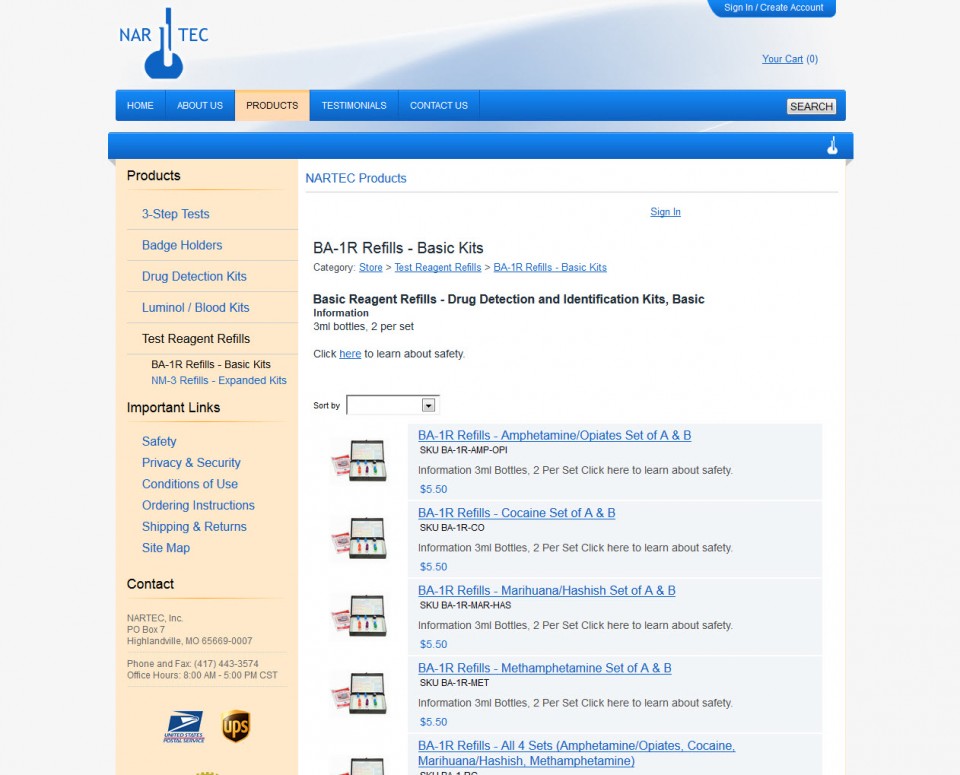This screenshot has height=775, width=960.
Task: Click the SEARCH button
Action: click(811, 107)
